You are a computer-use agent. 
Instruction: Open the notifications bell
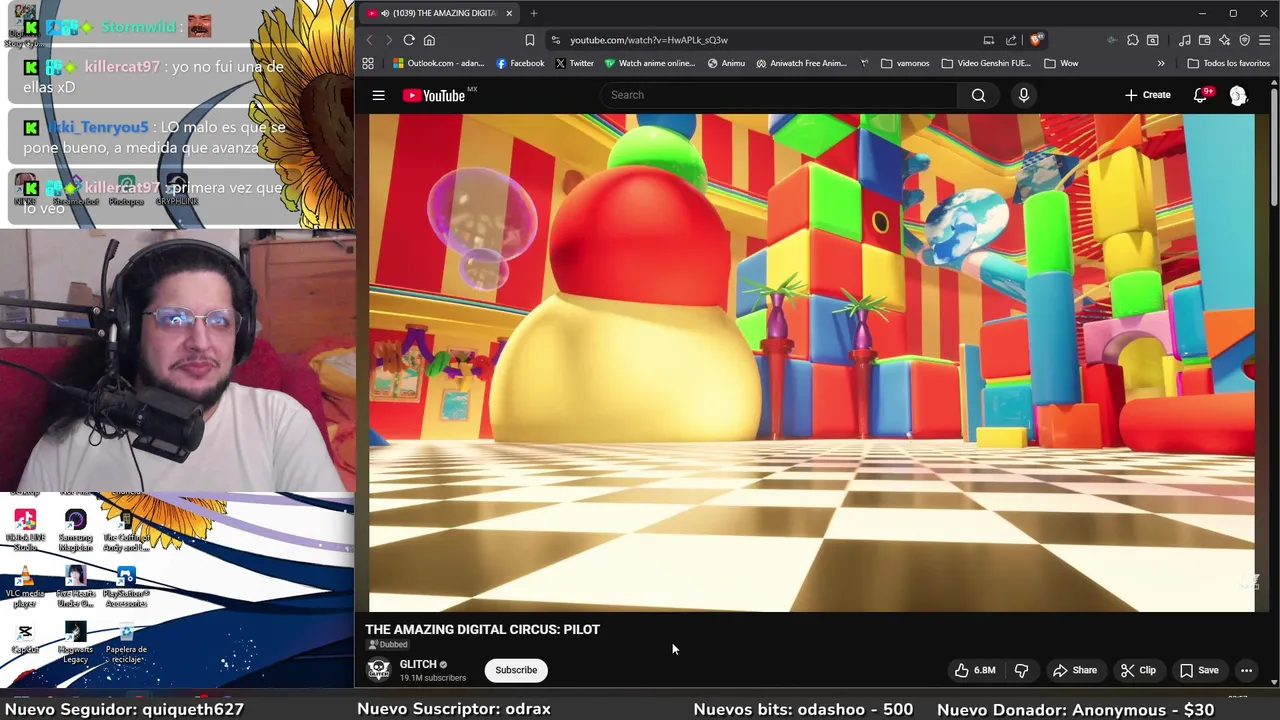pos(1201,95)
